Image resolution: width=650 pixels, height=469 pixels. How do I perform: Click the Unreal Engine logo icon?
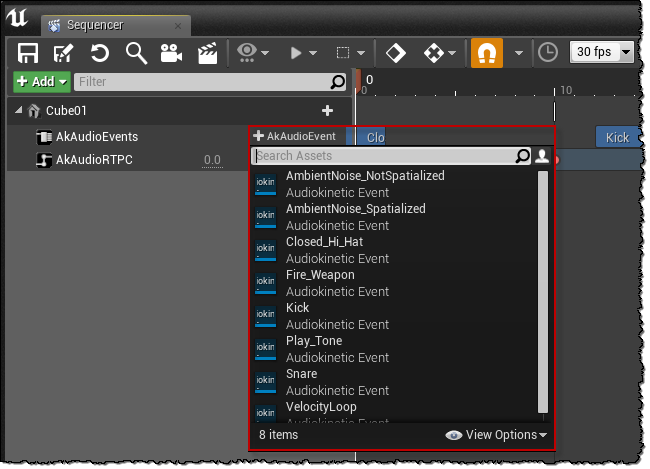pyautogui.click(x=17, y=18)
